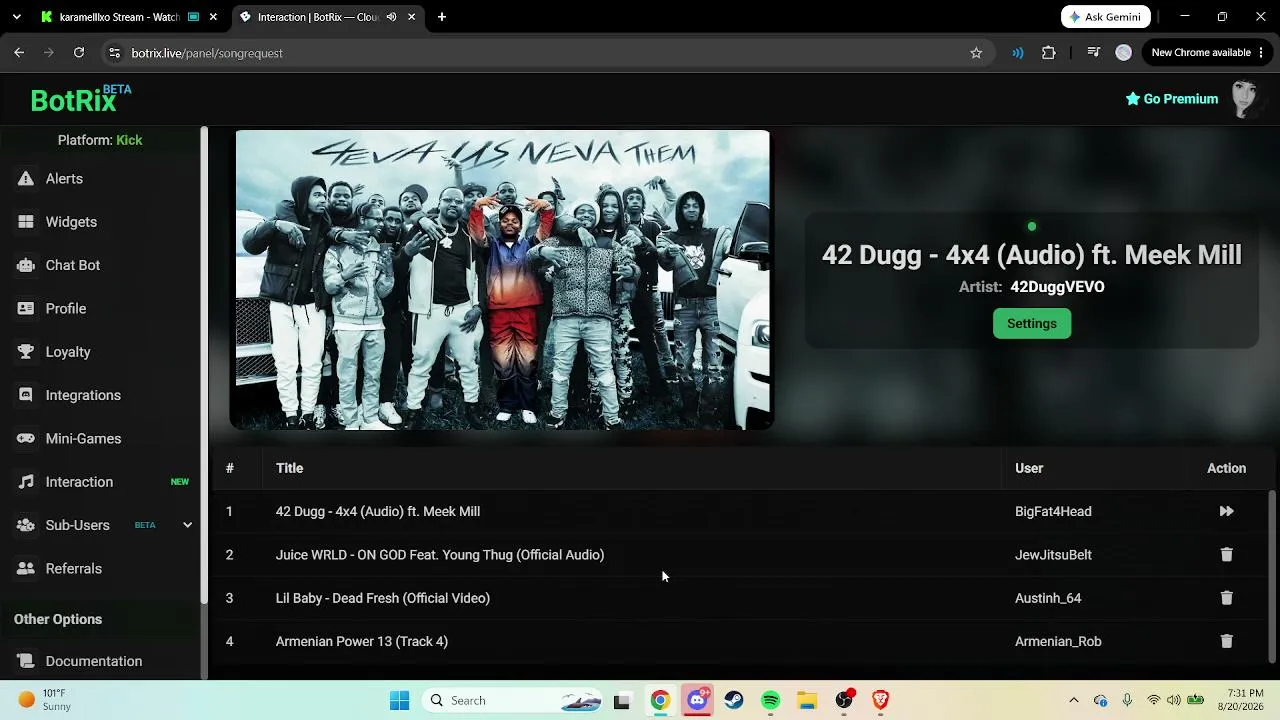Delete Juice WRLD song from queue

tap(1226, 555)
